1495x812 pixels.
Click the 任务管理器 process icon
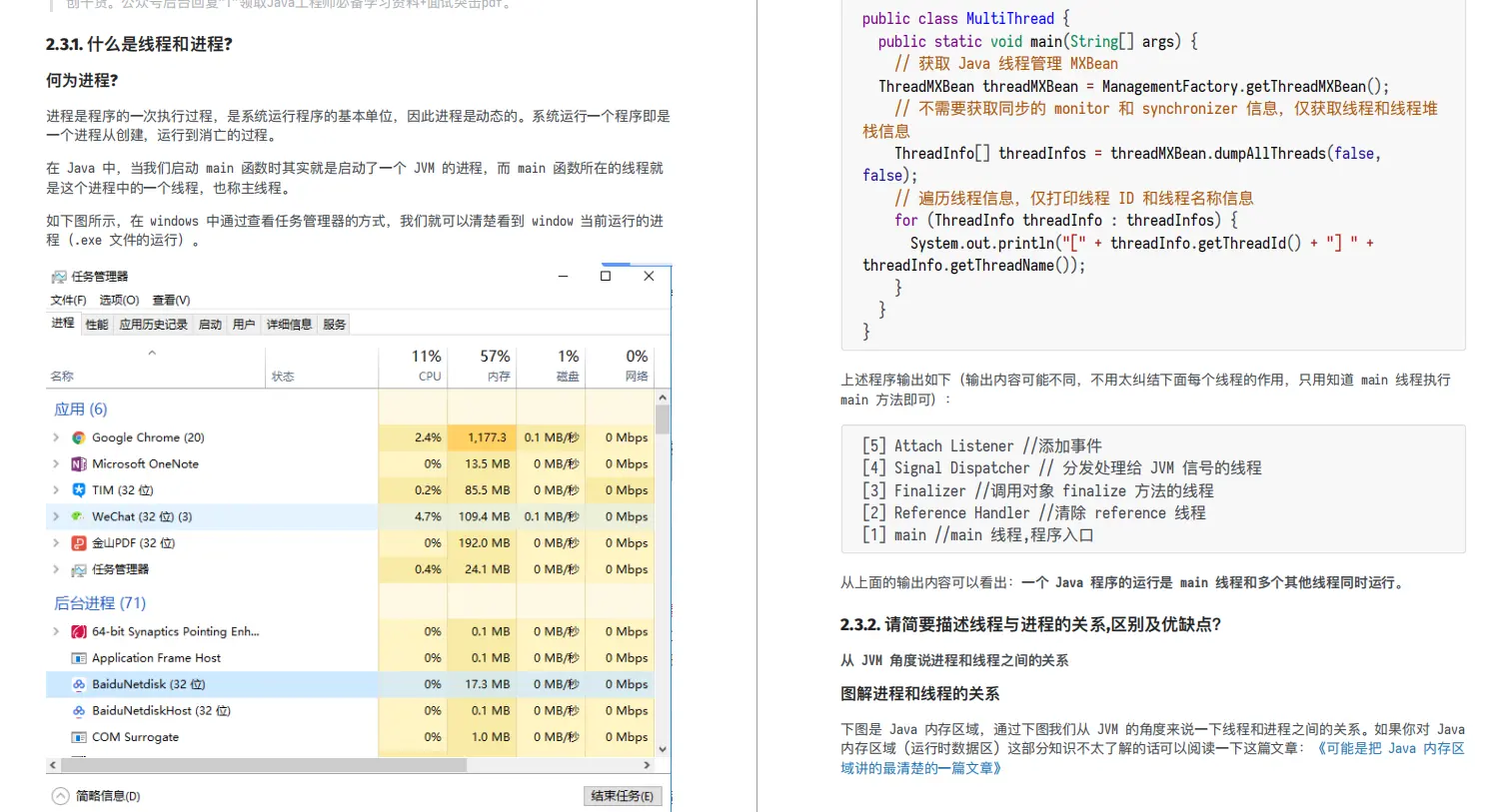click(x=77, y=569)
